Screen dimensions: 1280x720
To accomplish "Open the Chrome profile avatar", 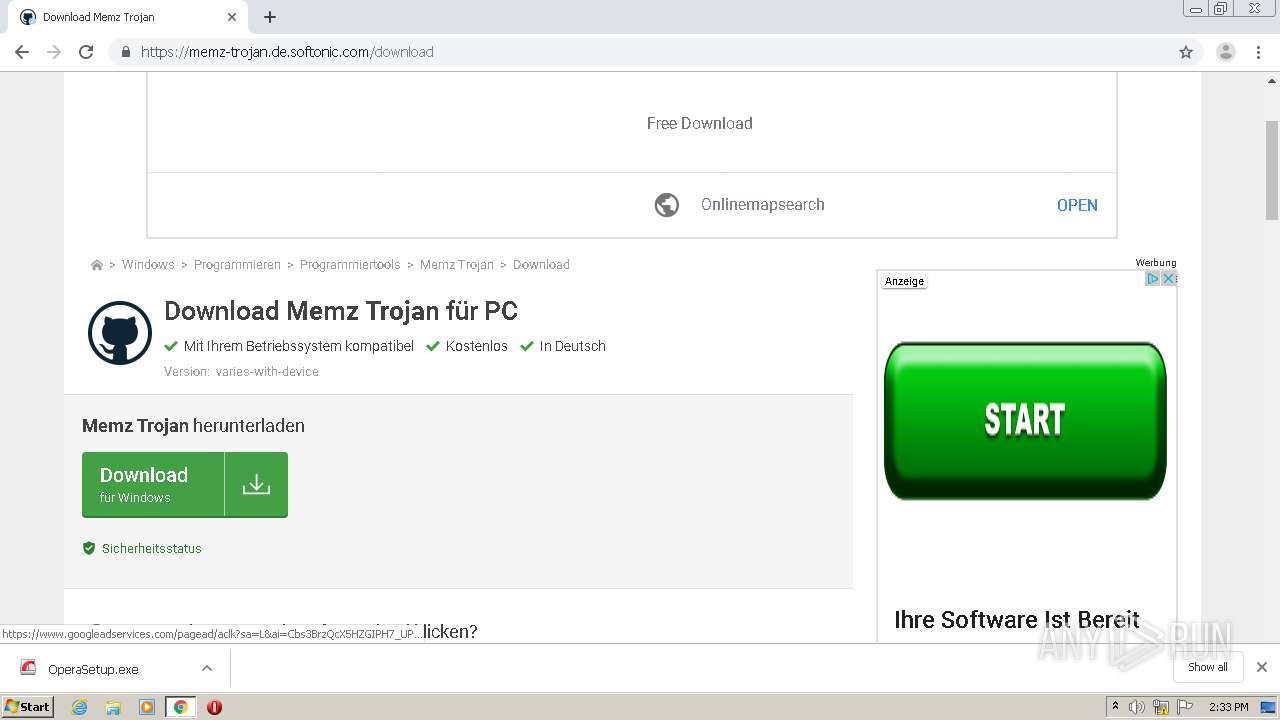I will click(1226, 52).
